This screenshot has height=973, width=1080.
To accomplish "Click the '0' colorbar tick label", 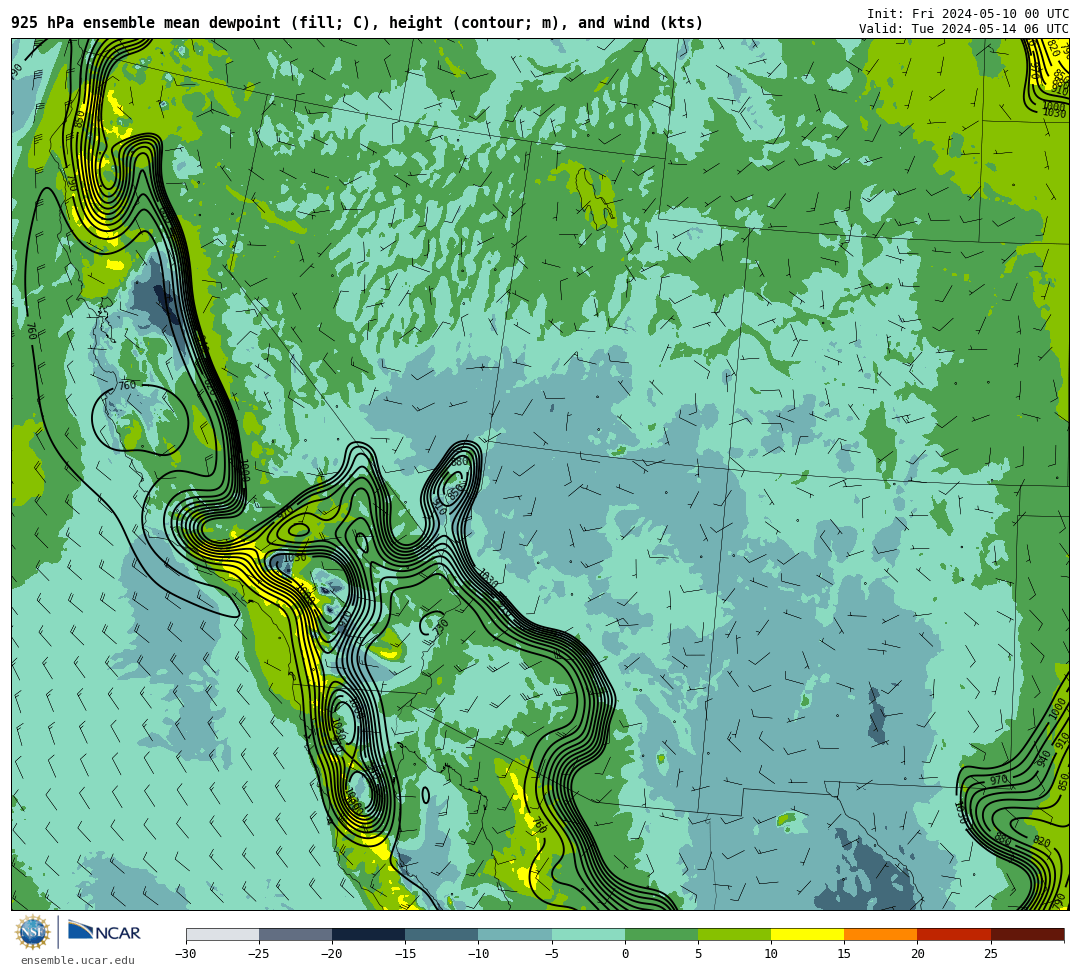I will (x=625, y=954).
